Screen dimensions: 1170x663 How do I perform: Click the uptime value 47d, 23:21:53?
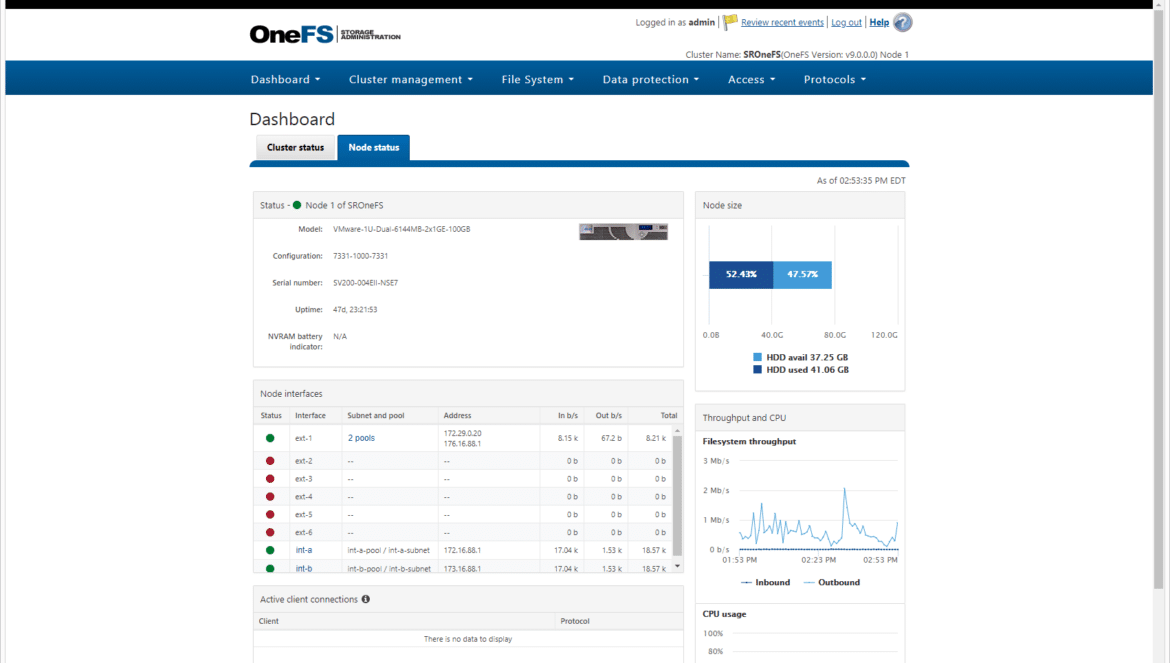click(x=355, y=309)
